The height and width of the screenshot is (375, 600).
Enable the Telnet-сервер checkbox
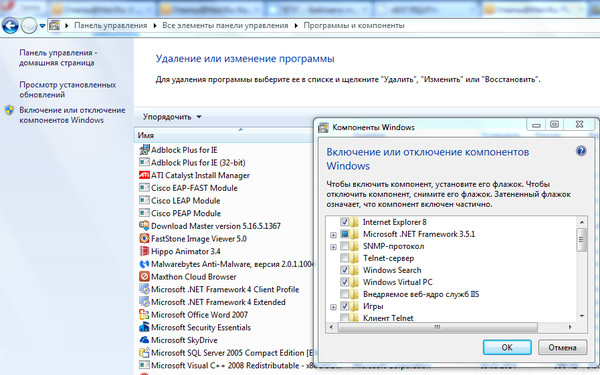tap(344, 258)
